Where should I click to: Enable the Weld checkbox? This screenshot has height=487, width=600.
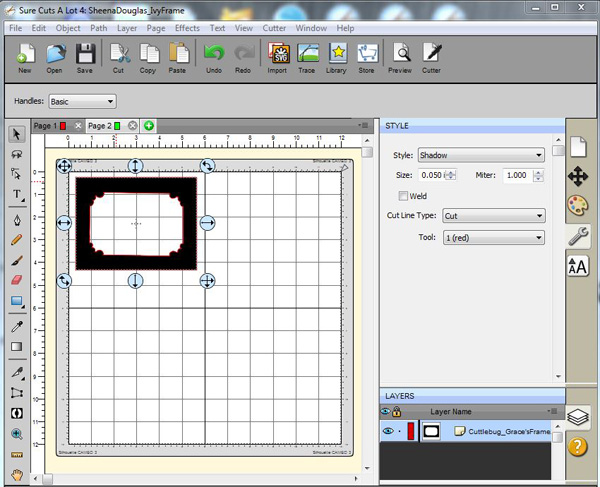[x=404, y=196]
